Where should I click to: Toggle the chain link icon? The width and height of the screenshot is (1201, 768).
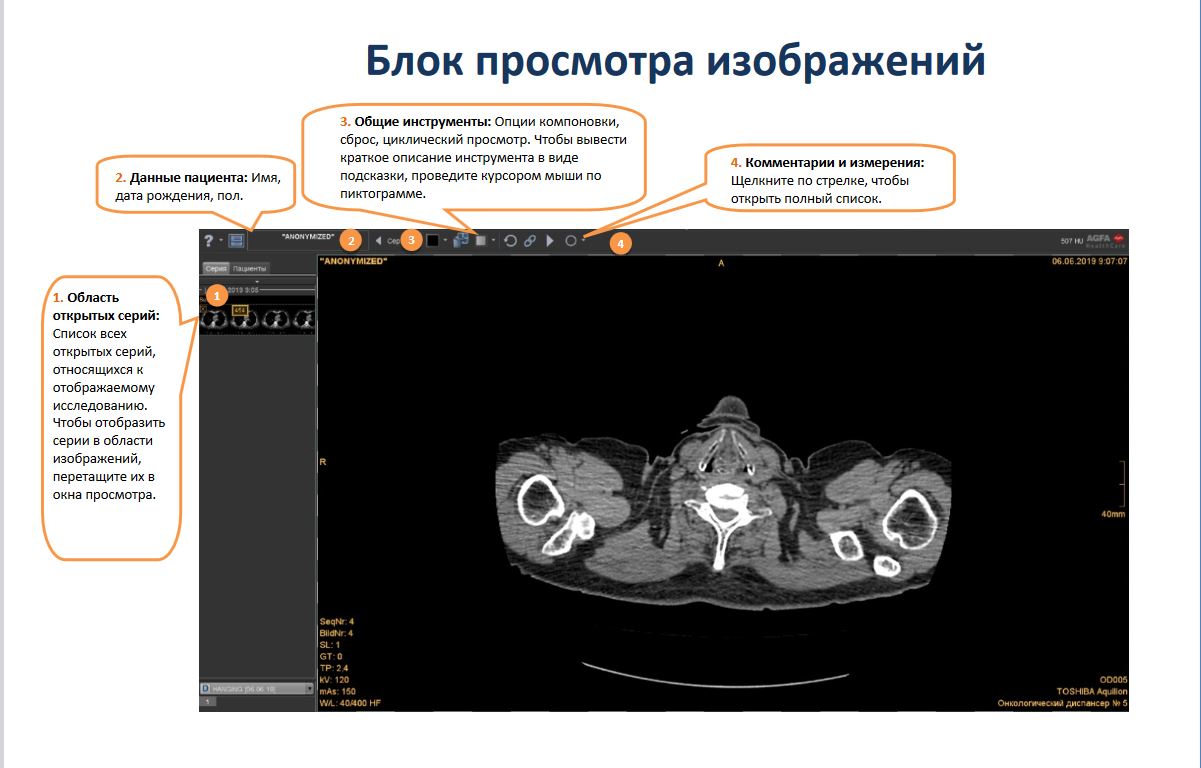click(530, 241)
